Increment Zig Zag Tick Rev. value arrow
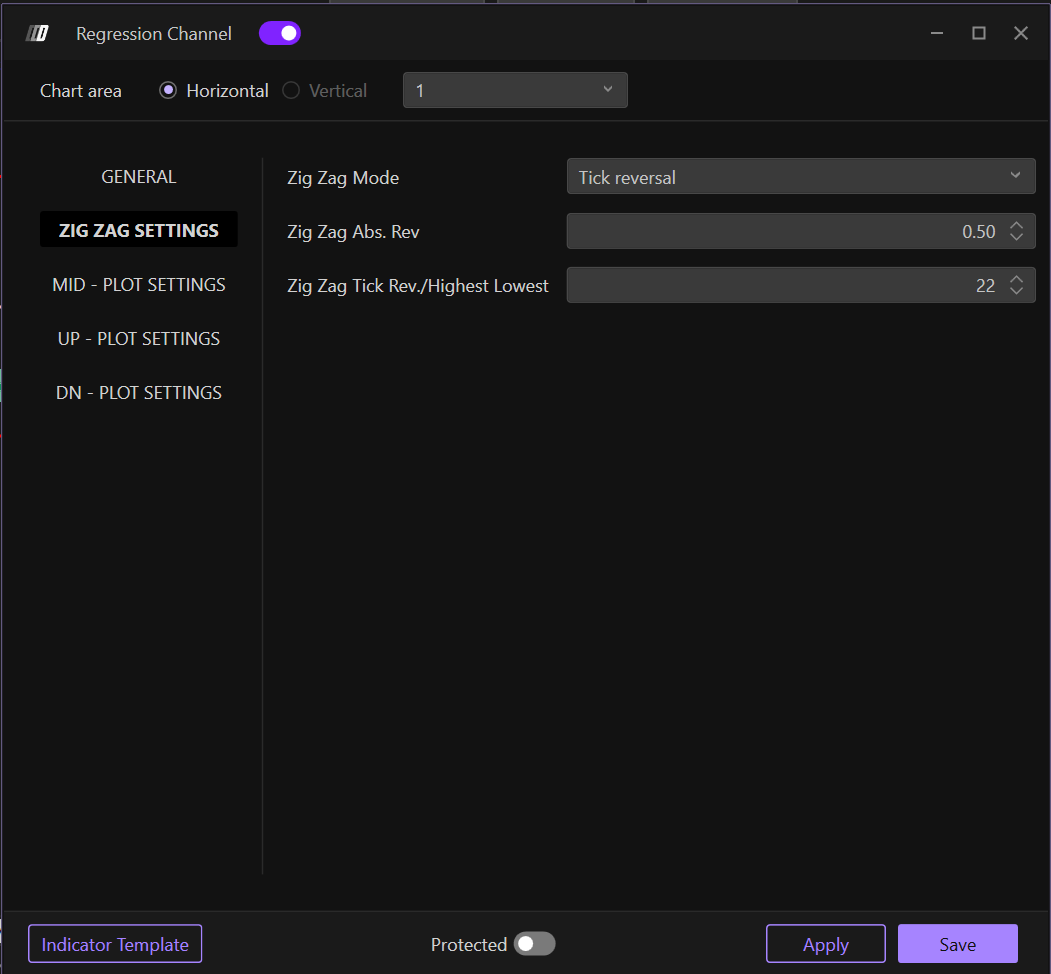The width and height of the screenshot is (1051, 974). (1016, 280)
